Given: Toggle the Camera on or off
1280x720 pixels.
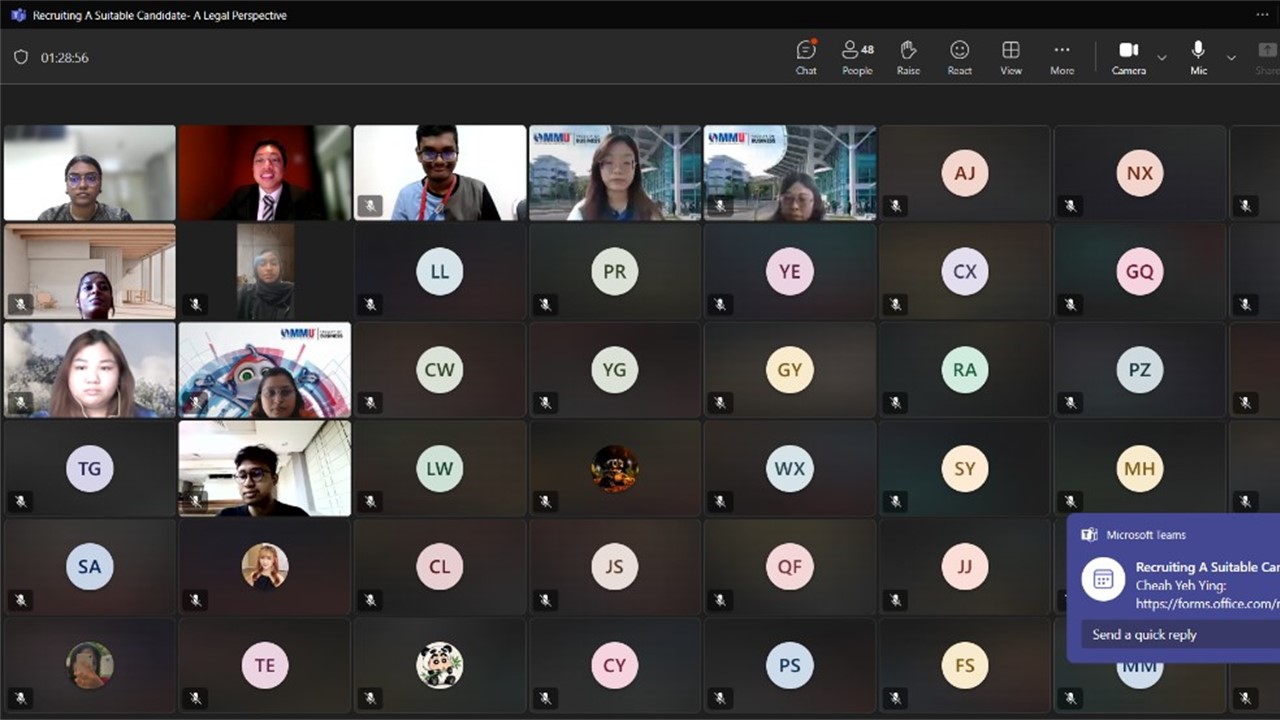Looking at the screenshot, I should [x=1129, y=57].
